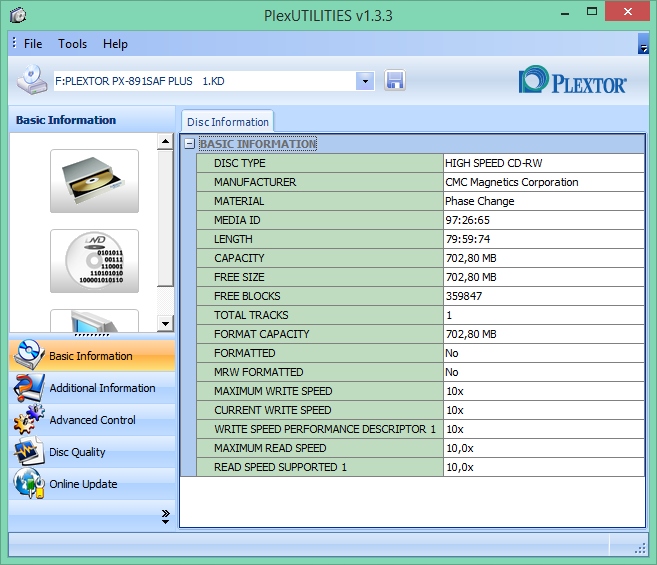Expand the navigation pane chevron options
Image resolution: width=657 pixels, height=565 pixels.
pos(166,517)
